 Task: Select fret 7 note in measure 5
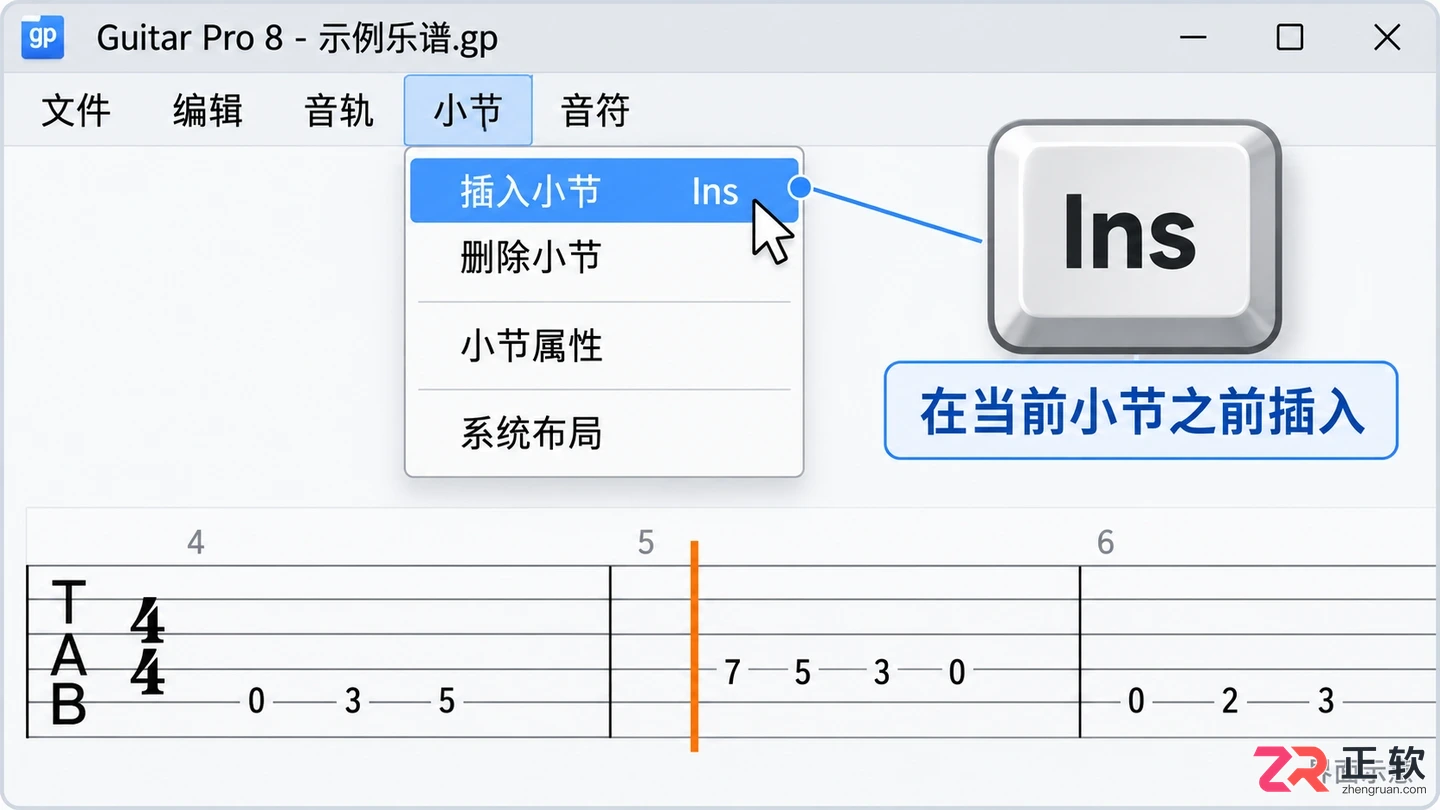[x=732, y=673]
